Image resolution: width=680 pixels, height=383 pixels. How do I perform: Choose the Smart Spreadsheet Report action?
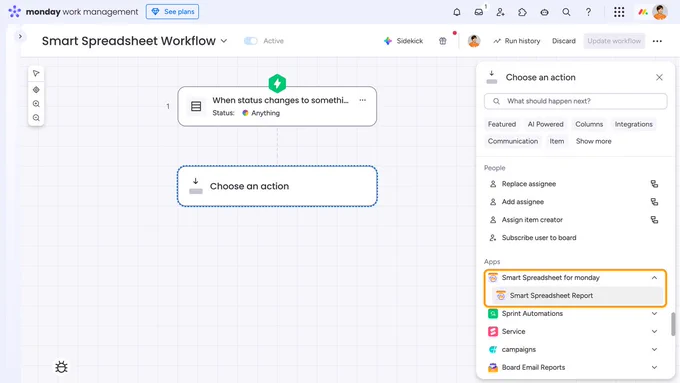(578, 295)
